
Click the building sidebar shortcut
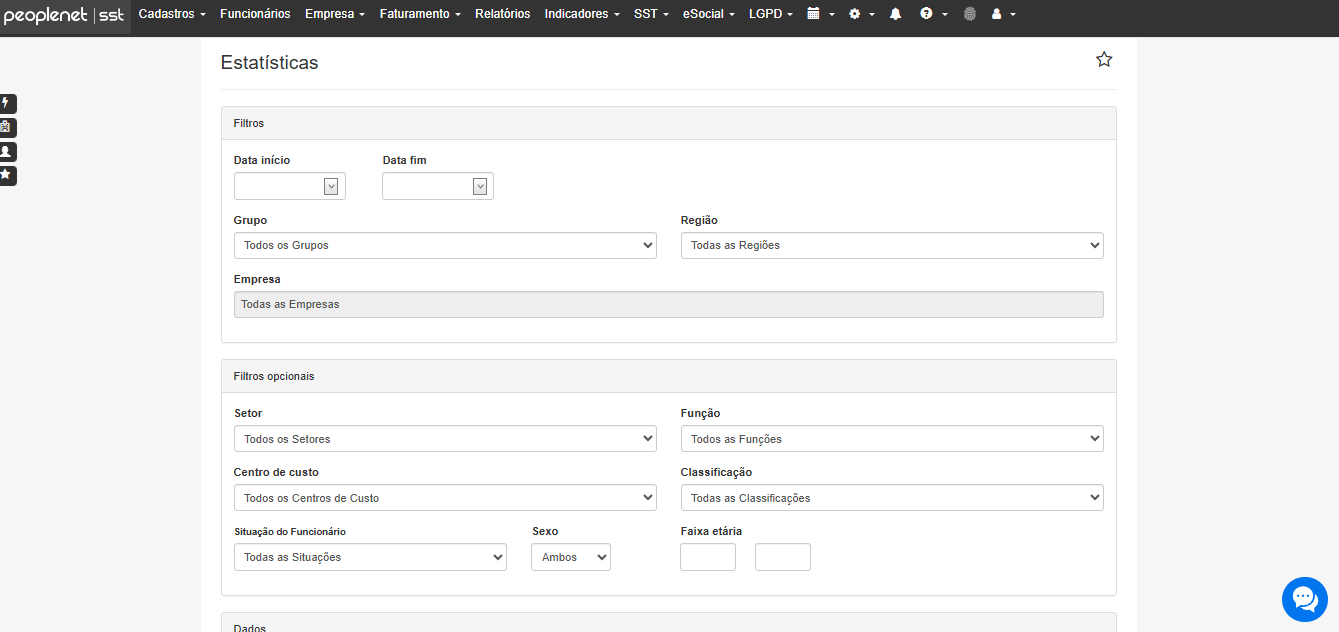pos(7,127)
